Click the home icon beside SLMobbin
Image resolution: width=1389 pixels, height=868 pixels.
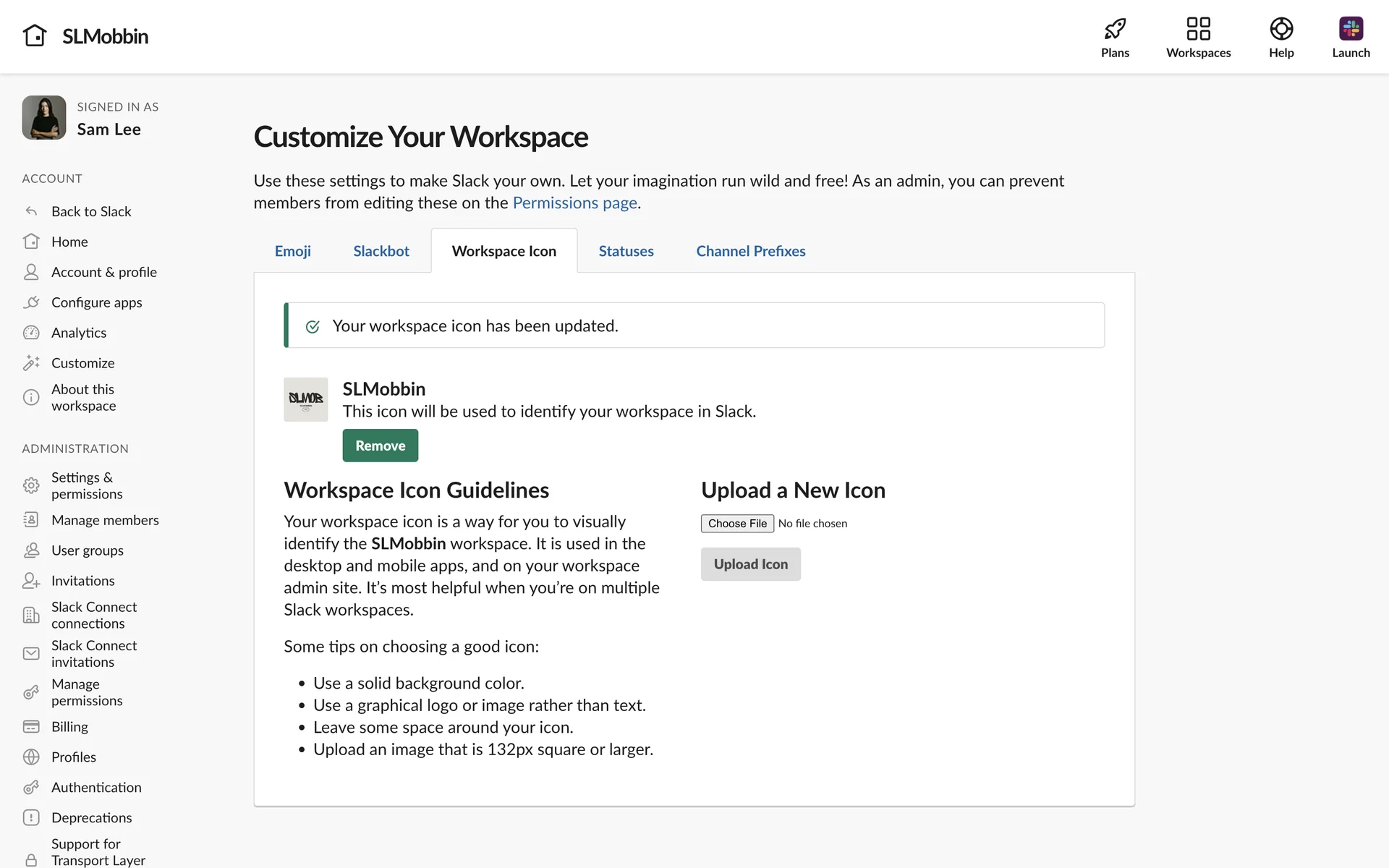coord(34,35)
